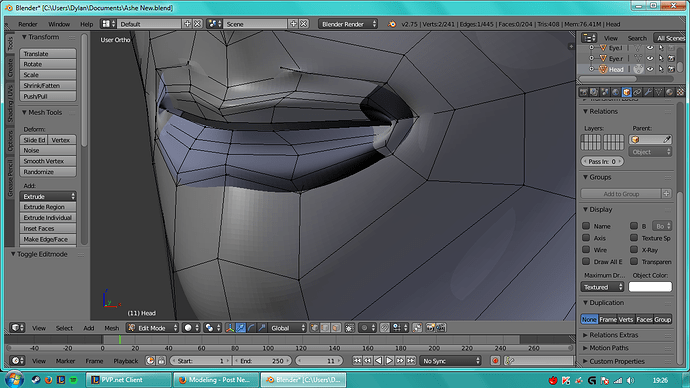Click the End frame 250 field
The image size is (690, 388).
click(262, 361)
